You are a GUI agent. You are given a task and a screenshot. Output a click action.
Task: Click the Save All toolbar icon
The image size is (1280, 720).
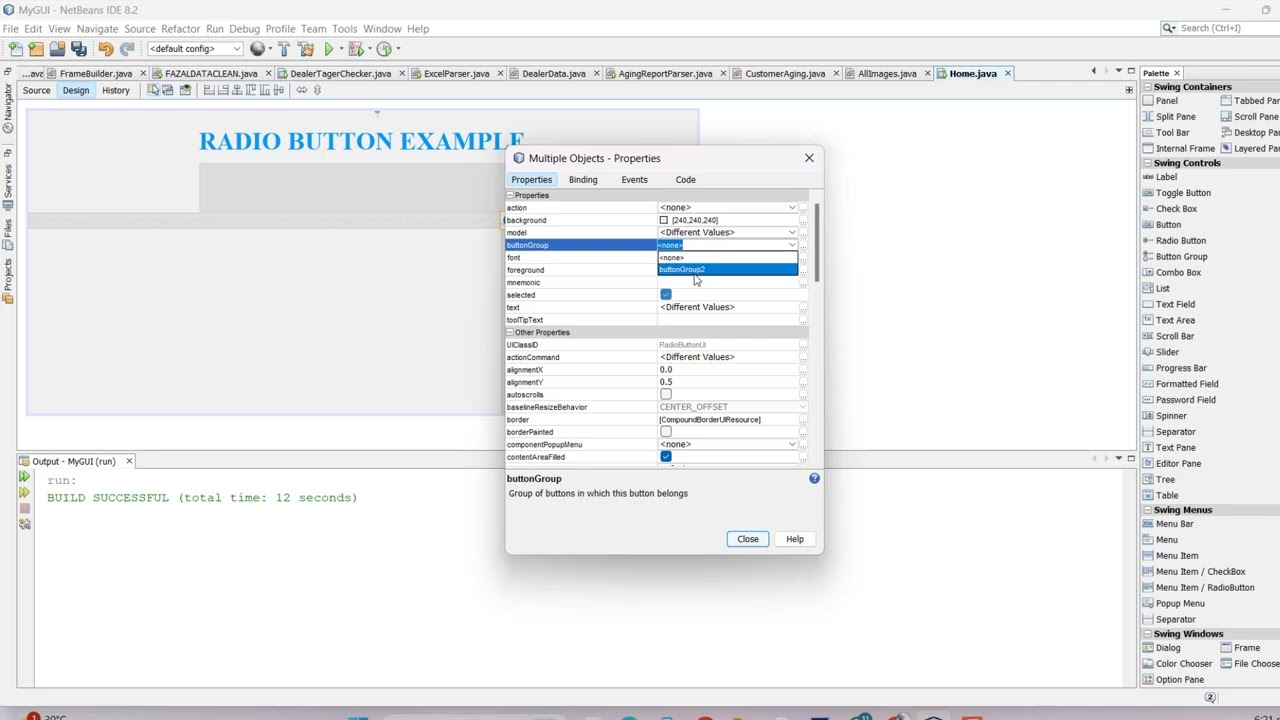(x=78, y=48)
